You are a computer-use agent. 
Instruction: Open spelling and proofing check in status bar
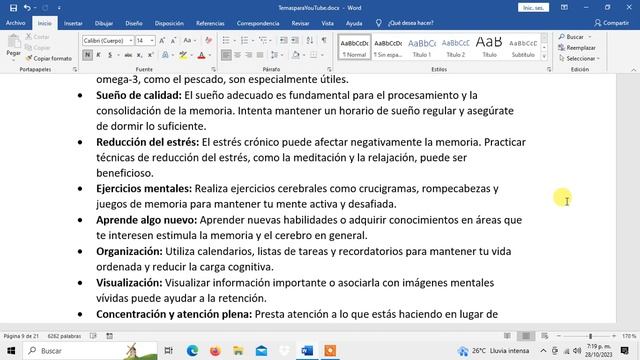click(93, 336)
